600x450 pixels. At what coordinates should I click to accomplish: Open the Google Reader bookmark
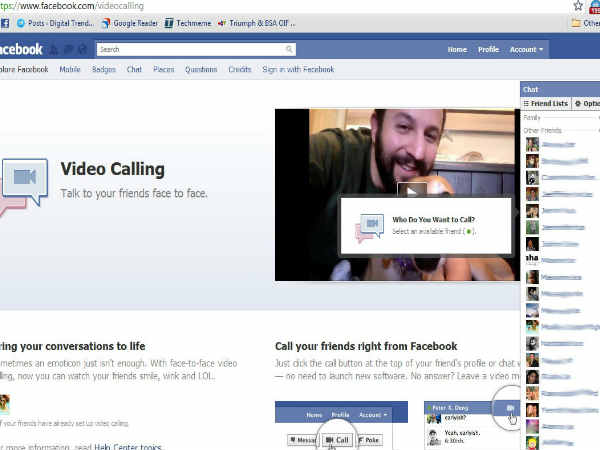[138, 23]
